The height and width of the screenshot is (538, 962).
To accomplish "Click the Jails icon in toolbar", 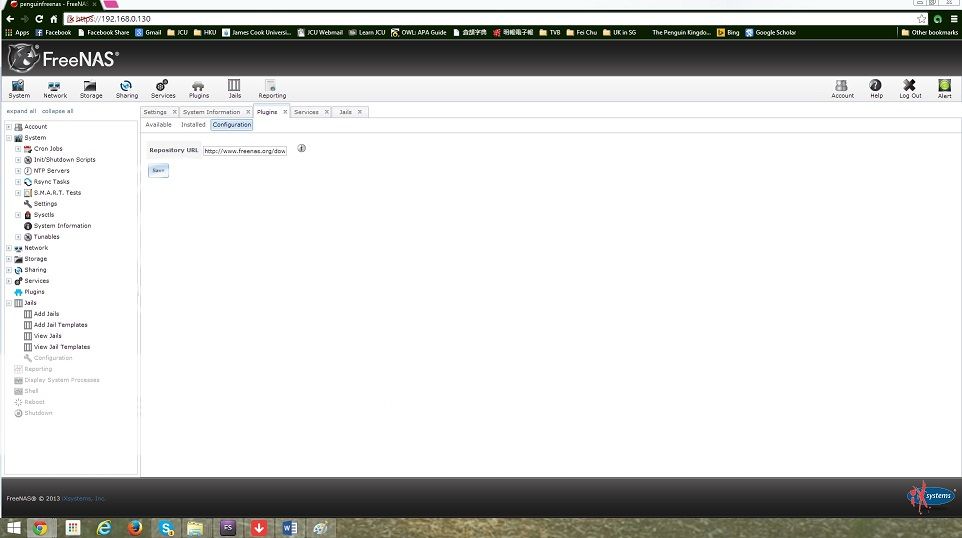I will click(x=234, y=89).
